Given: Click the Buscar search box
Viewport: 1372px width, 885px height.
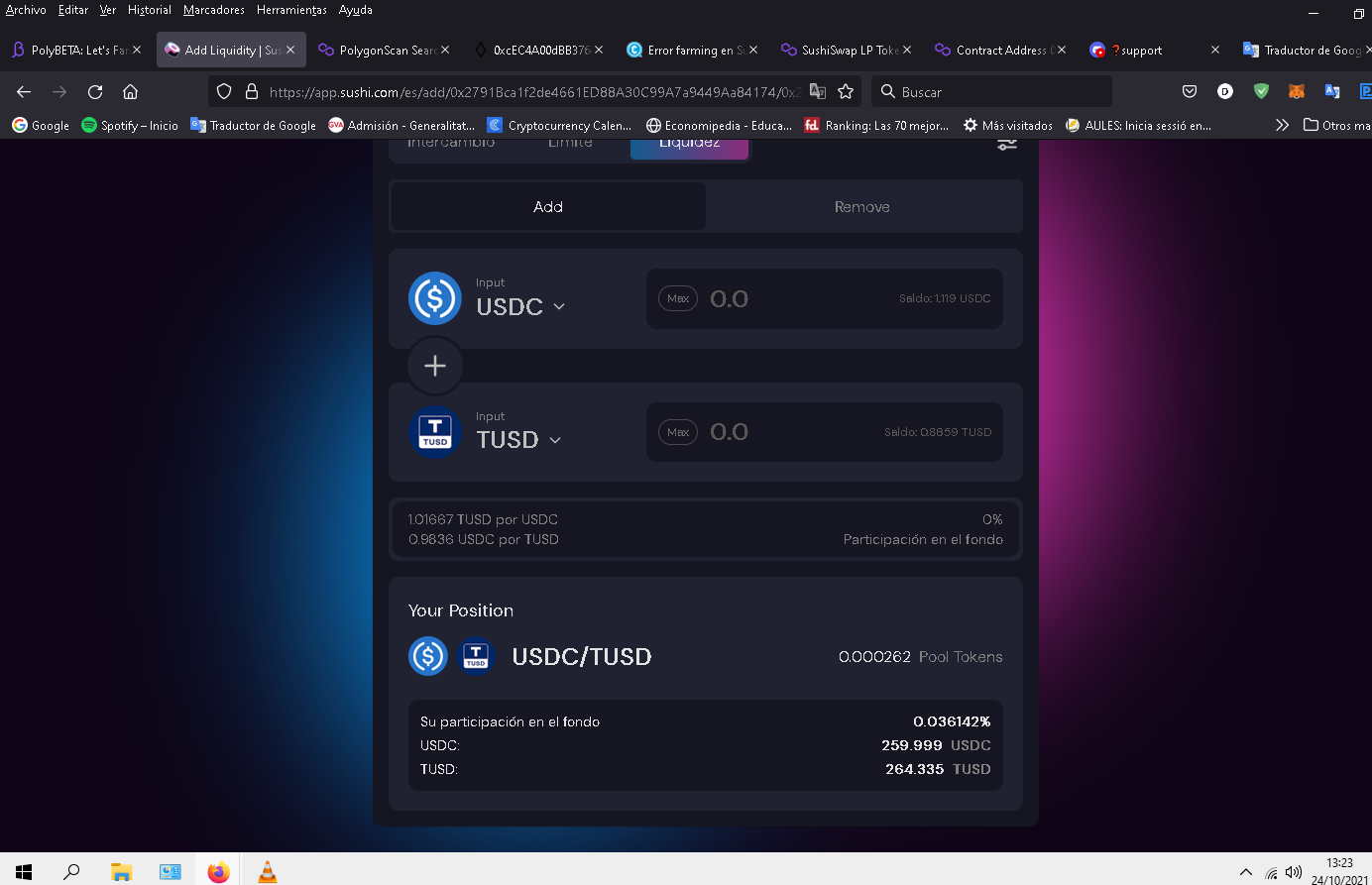Looking at the screenshot, I should [x=991, y=91].
